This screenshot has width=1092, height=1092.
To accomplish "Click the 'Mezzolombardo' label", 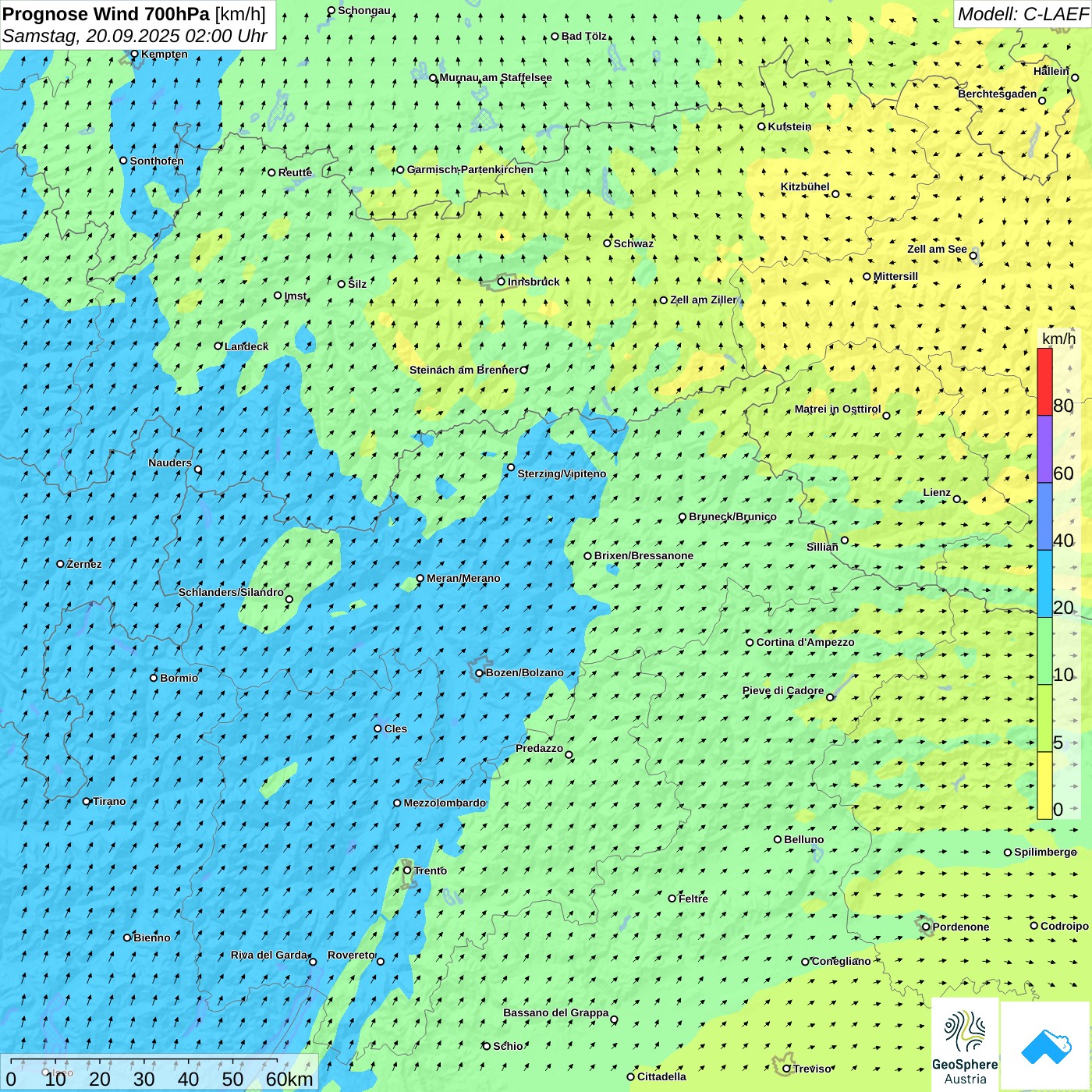I will (x=445, y=803).
